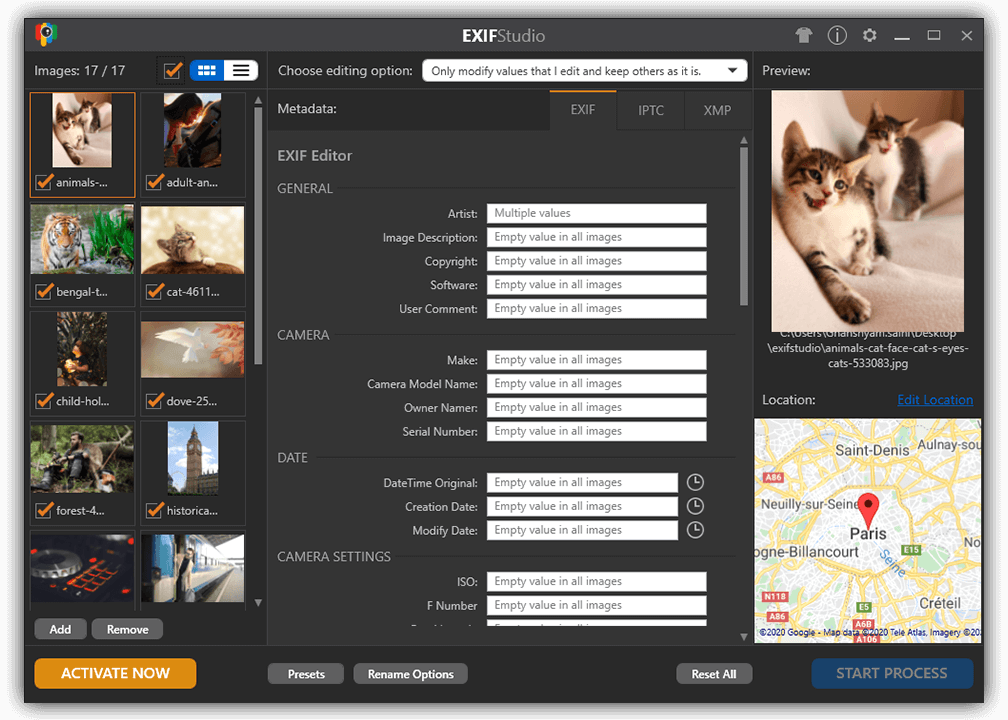The height and width of the screenshot is (720, 1008).
Task: Open clock picker for Creation Date
Action: tap(695, 506)
